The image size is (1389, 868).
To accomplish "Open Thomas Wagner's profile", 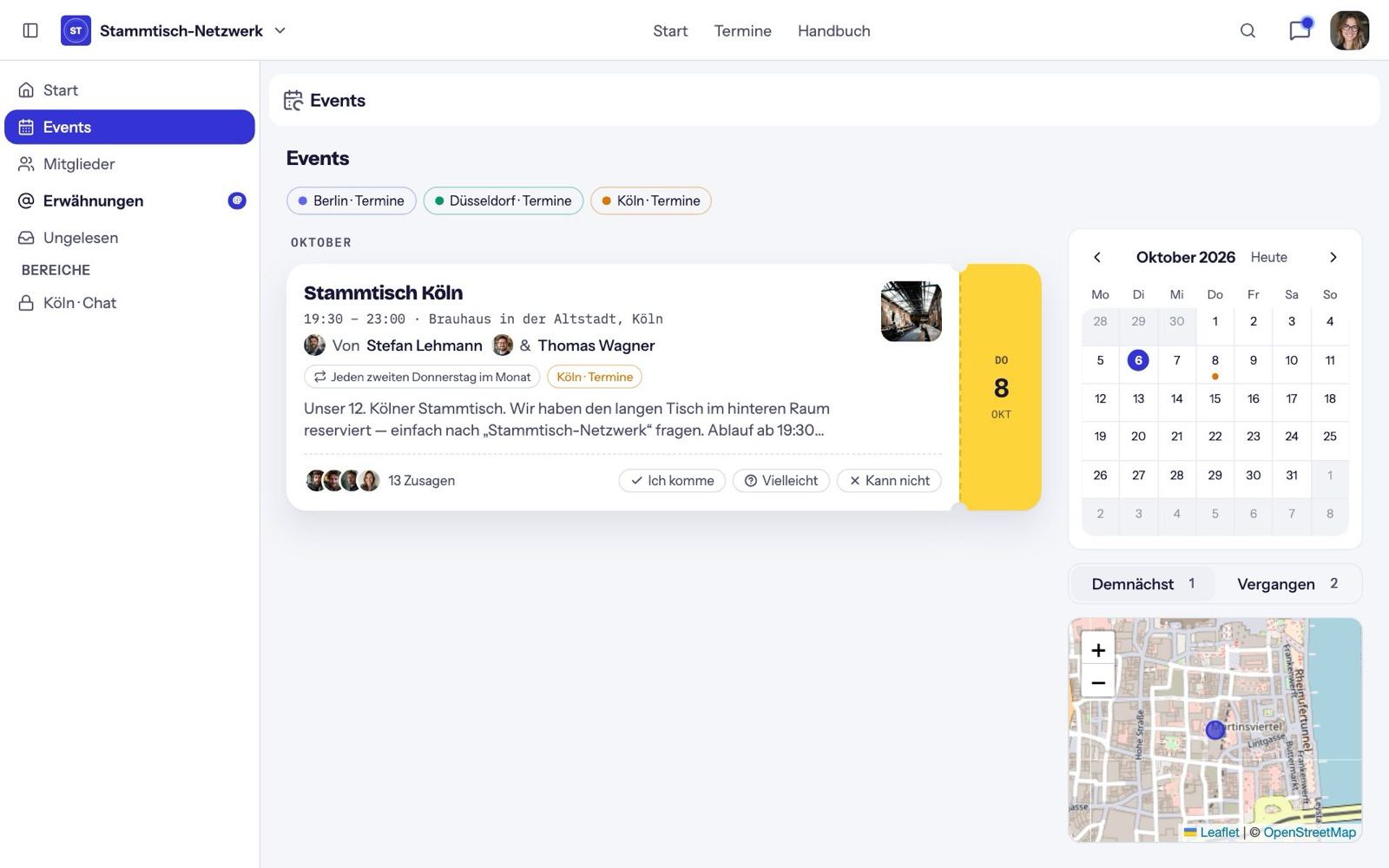I will (x=596, y=345).
